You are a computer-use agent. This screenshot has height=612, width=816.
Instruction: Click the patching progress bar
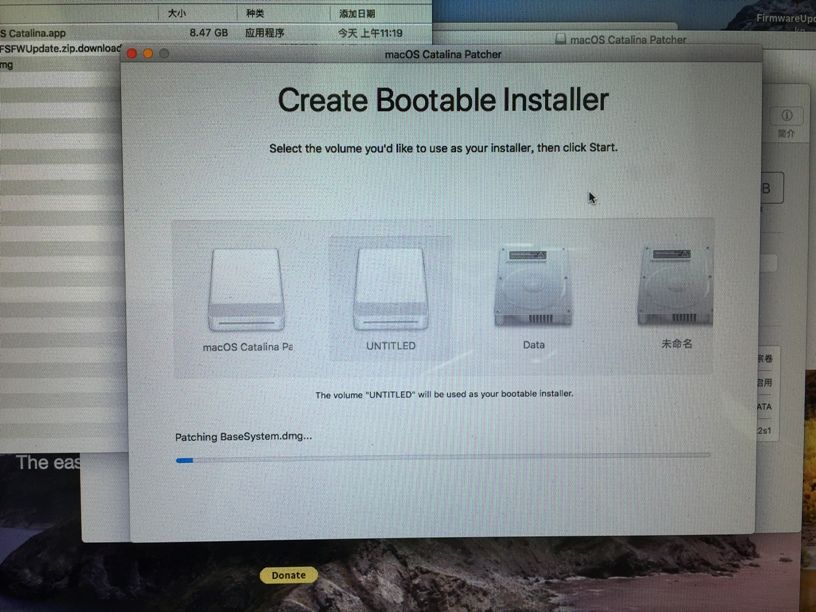click(443, 458)
